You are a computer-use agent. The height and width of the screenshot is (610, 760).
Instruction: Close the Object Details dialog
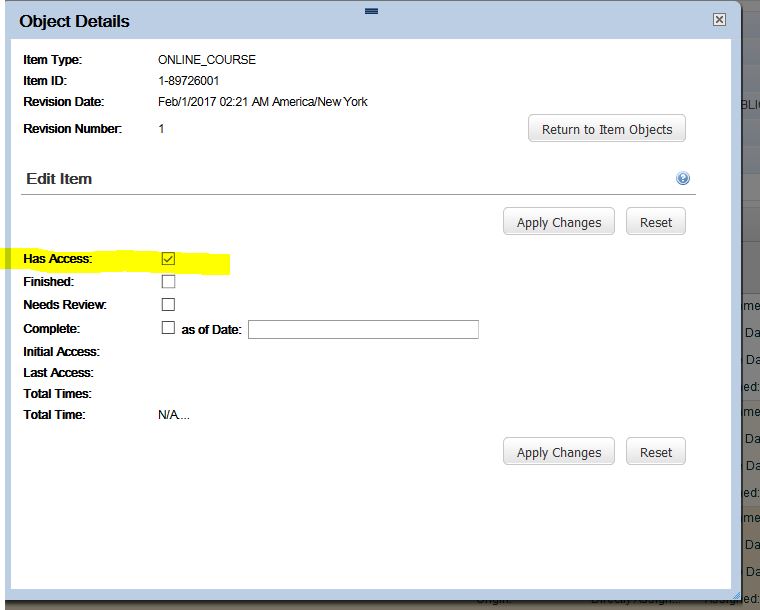pyautogui.click(x=719, y=19)
